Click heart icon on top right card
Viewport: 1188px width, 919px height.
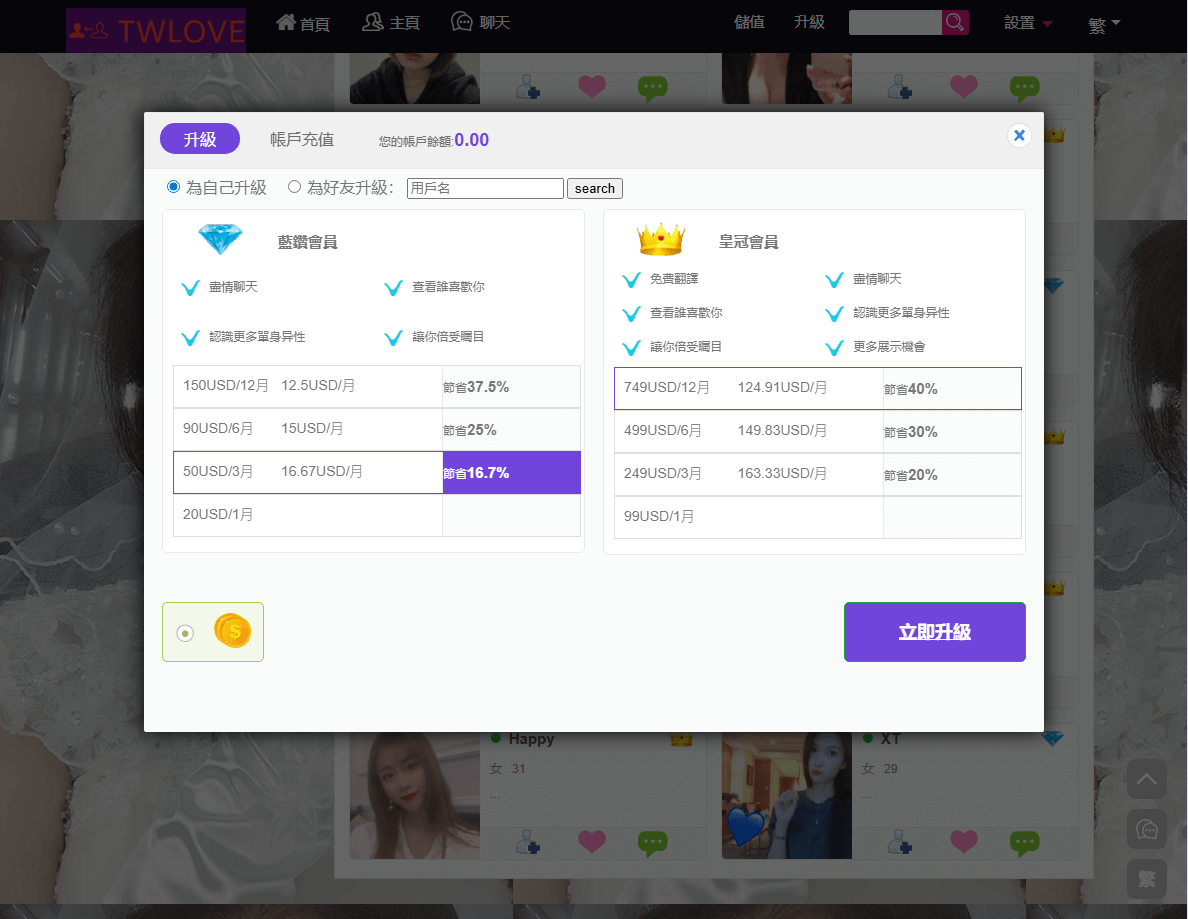click(964, 86)
